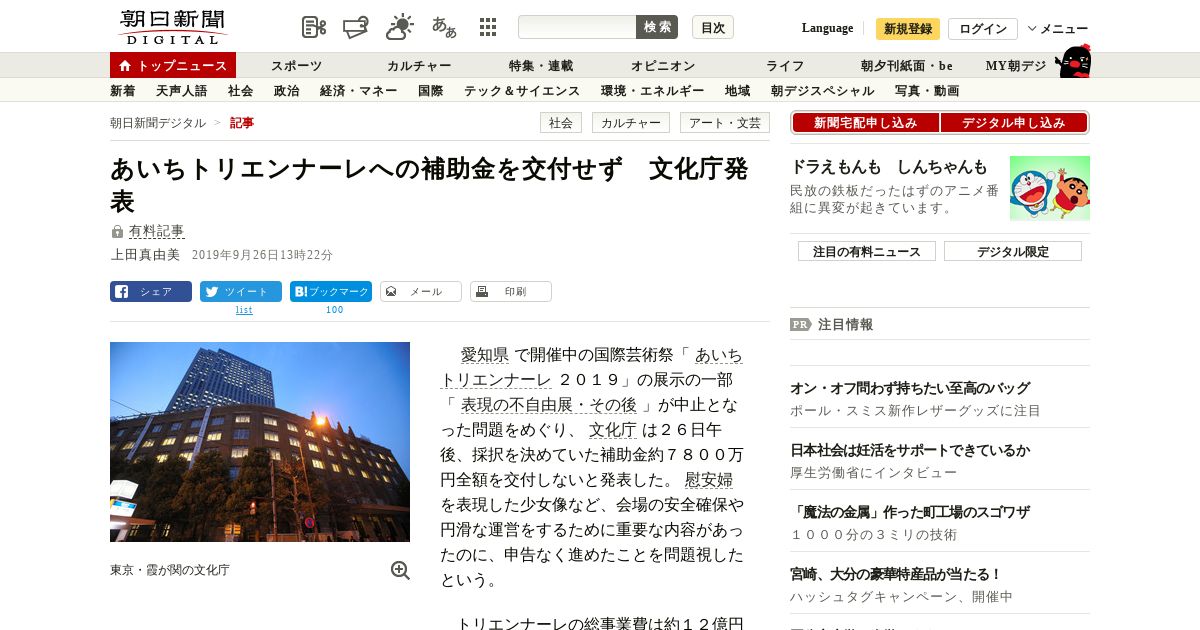Switch to 注目の有料ニュース tab
1200x630 pixels.
point(867,251)
